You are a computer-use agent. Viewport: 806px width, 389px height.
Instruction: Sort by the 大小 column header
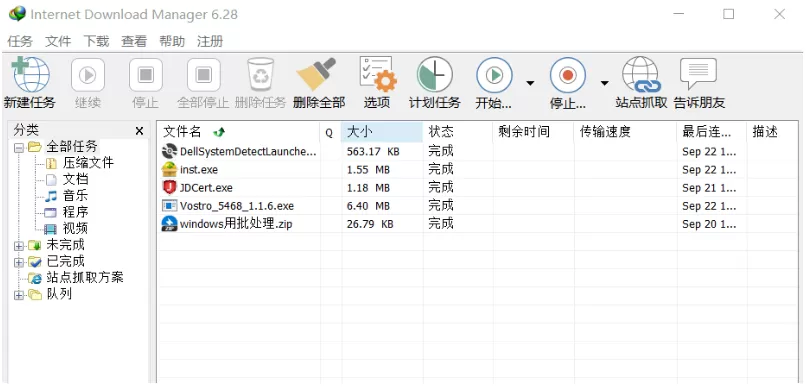(382, 132)
